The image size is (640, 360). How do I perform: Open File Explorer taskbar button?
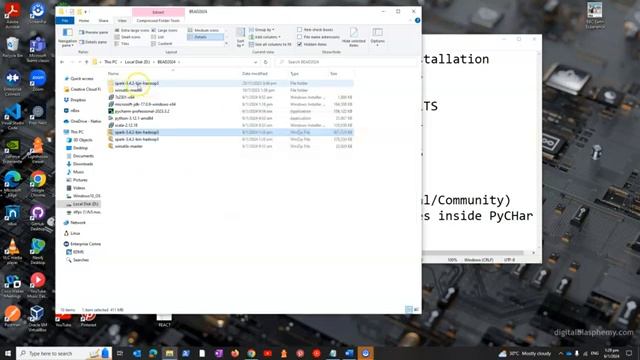(169, 353)
